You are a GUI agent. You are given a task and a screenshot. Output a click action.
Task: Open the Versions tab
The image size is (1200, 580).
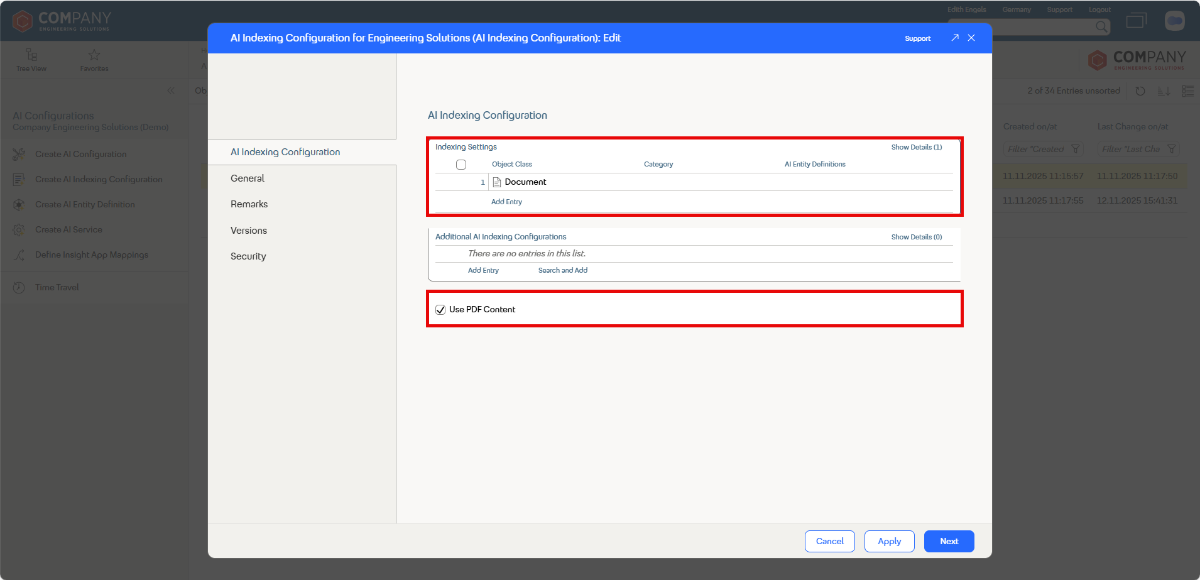(248, 230)
